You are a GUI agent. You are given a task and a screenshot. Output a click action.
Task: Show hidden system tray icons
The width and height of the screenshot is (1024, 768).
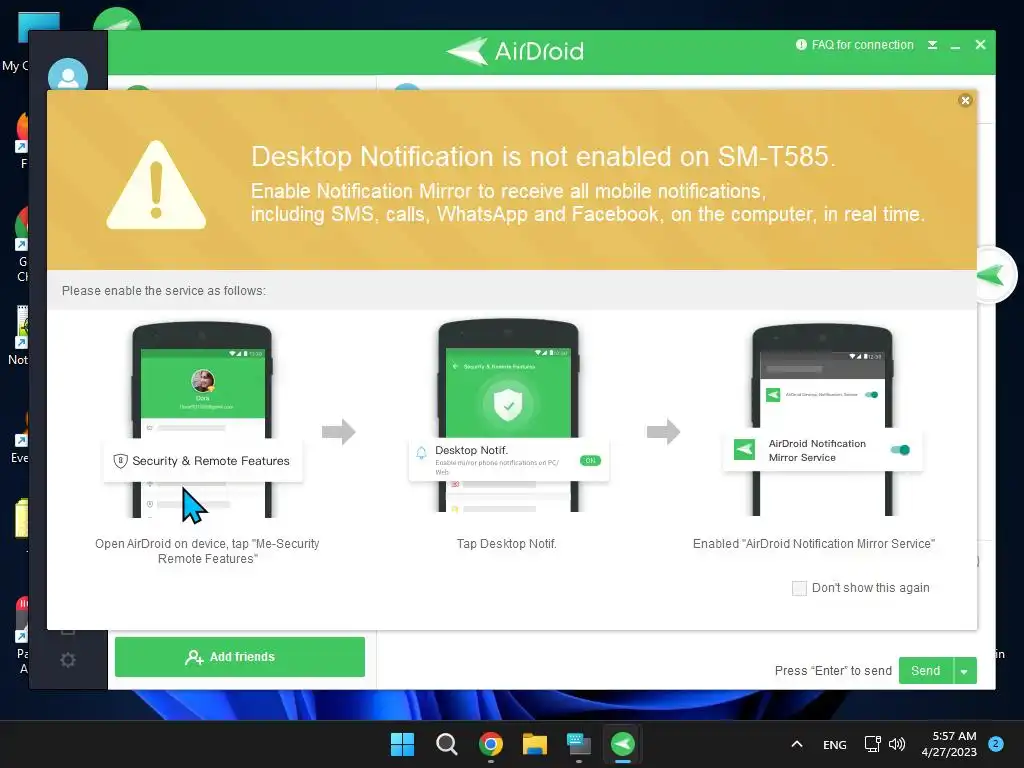pos(797,744)
